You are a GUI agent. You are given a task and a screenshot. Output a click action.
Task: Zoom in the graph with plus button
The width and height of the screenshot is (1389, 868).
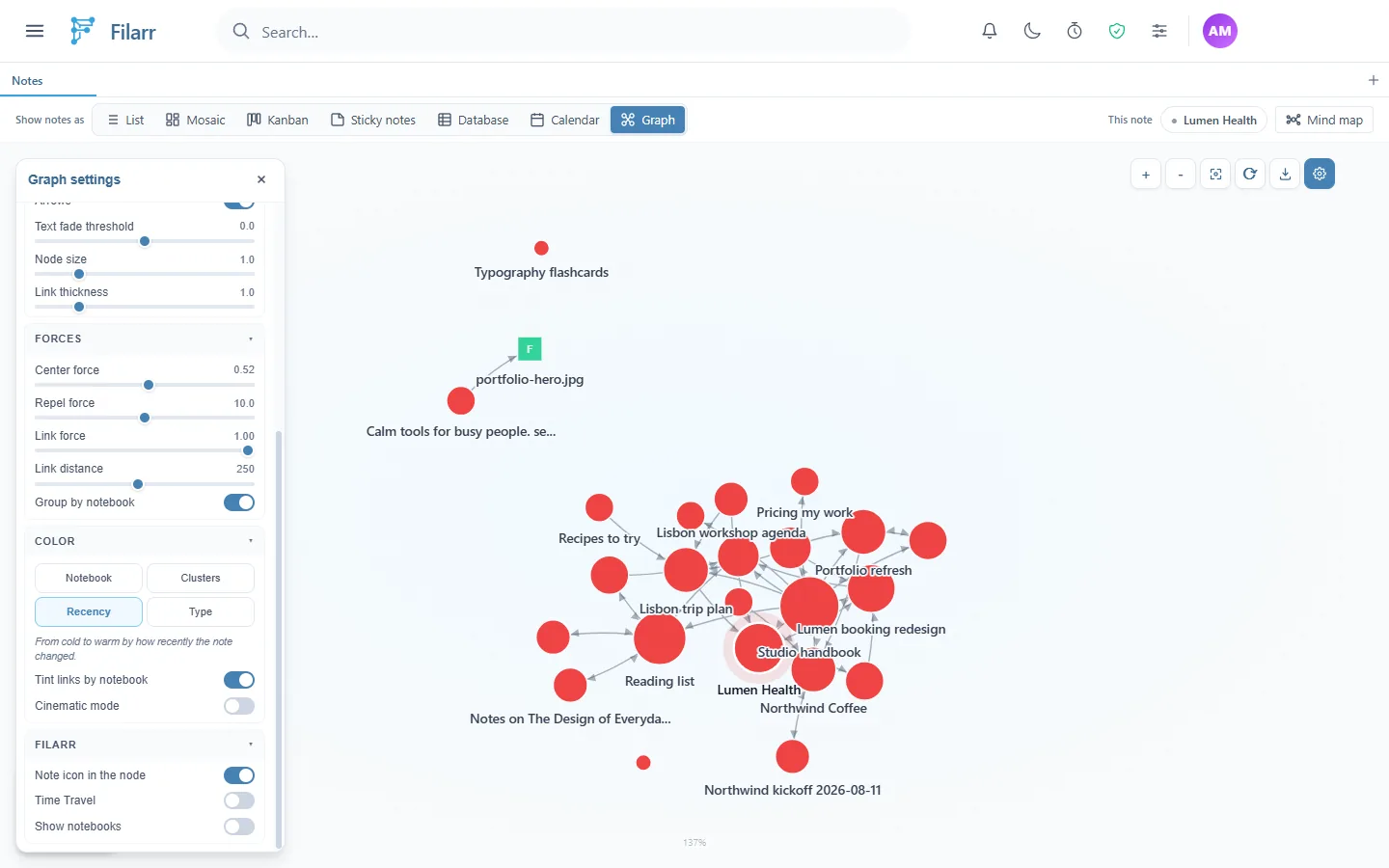tap(1146, 175)
